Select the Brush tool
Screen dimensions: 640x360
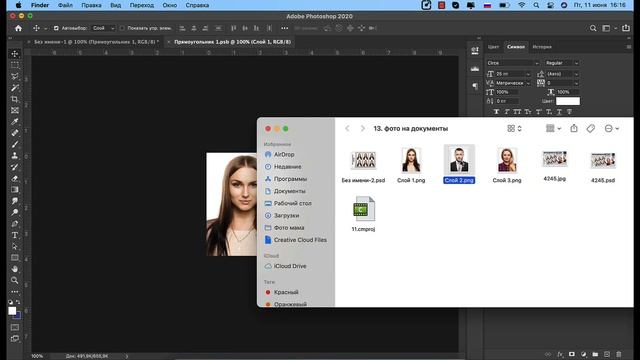pyautogui.click(x=15, y=144)
